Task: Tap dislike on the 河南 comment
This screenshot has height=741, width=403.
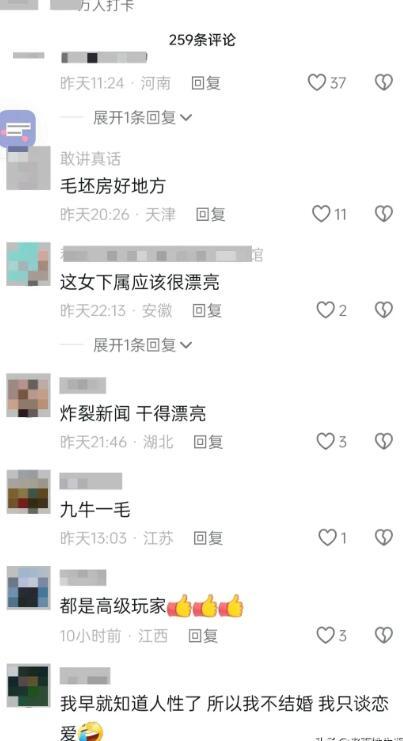Action: (x=384, y=83)
